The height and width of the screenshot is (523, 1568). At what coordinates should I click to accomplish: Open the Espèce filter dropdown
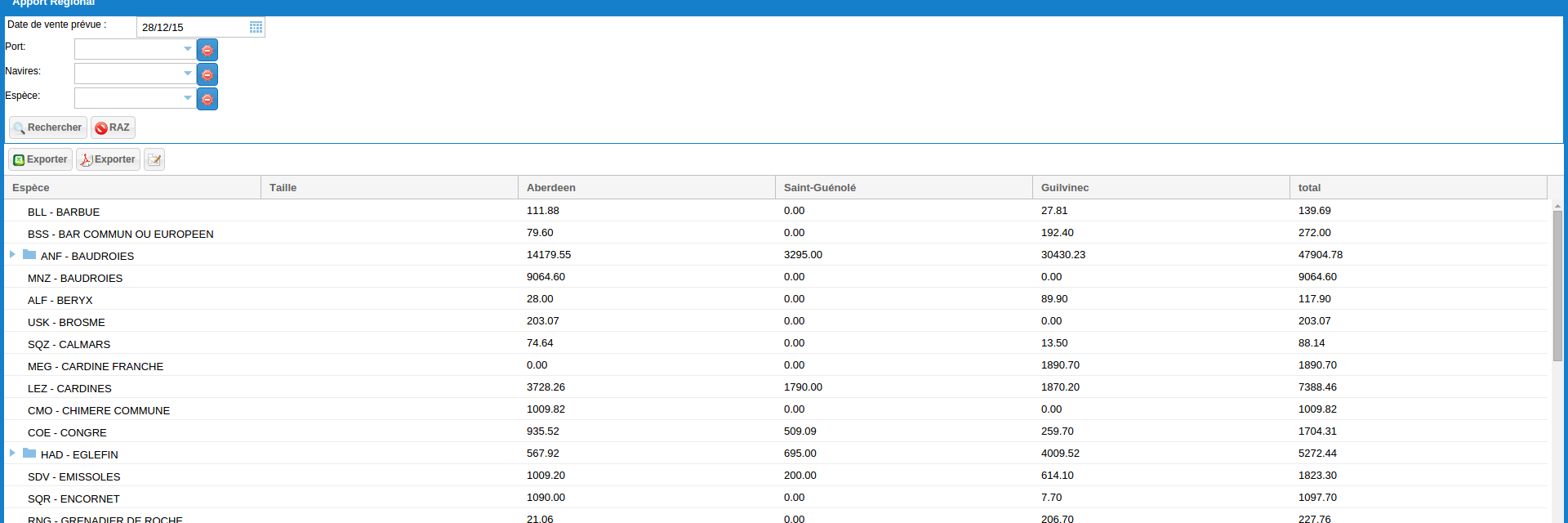188,99
